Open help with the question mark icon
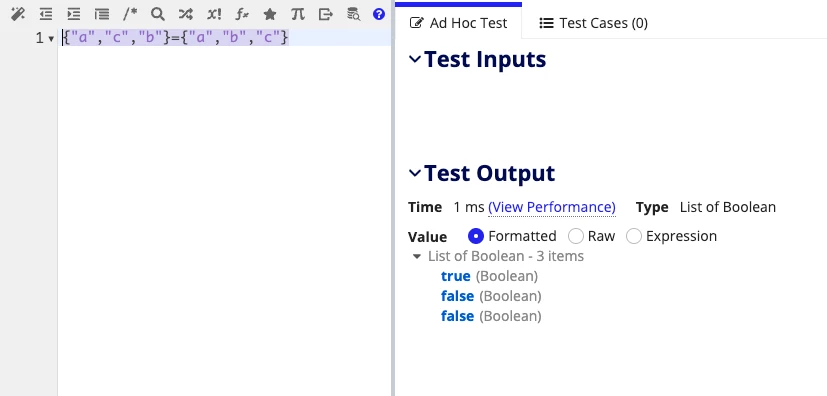Screen dimensions: 827x396 coord(379,14)
